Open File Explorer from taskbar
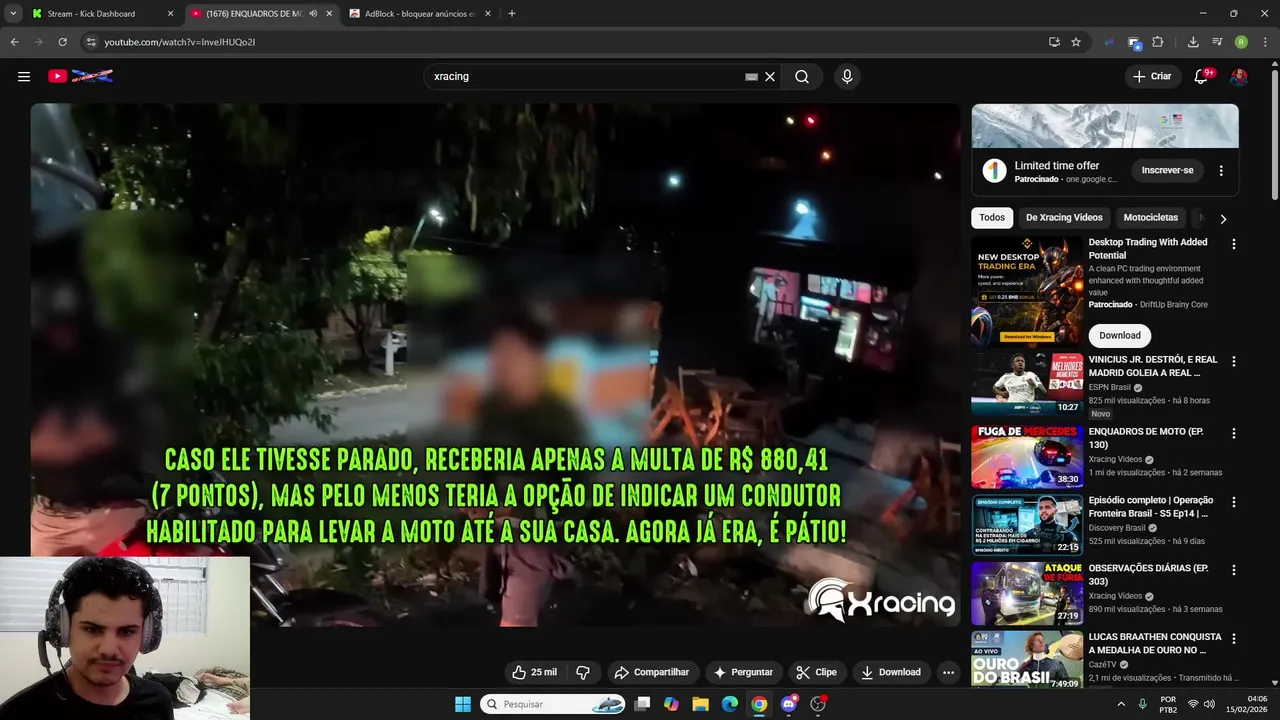Viewport: 1280px width, 720px height. pos(700,704)
